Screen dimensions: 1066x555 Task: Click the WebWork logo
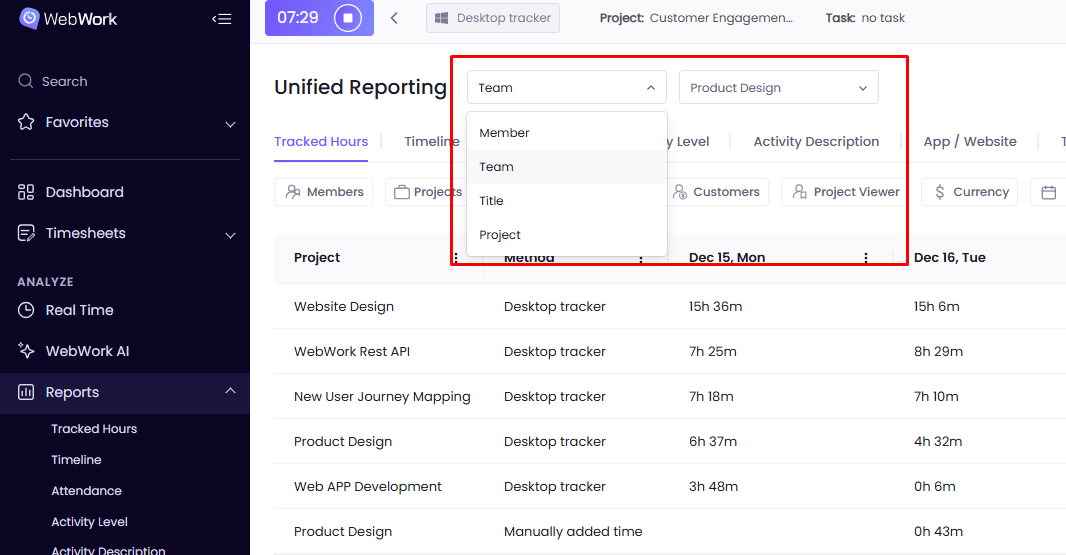click(69, 18)
